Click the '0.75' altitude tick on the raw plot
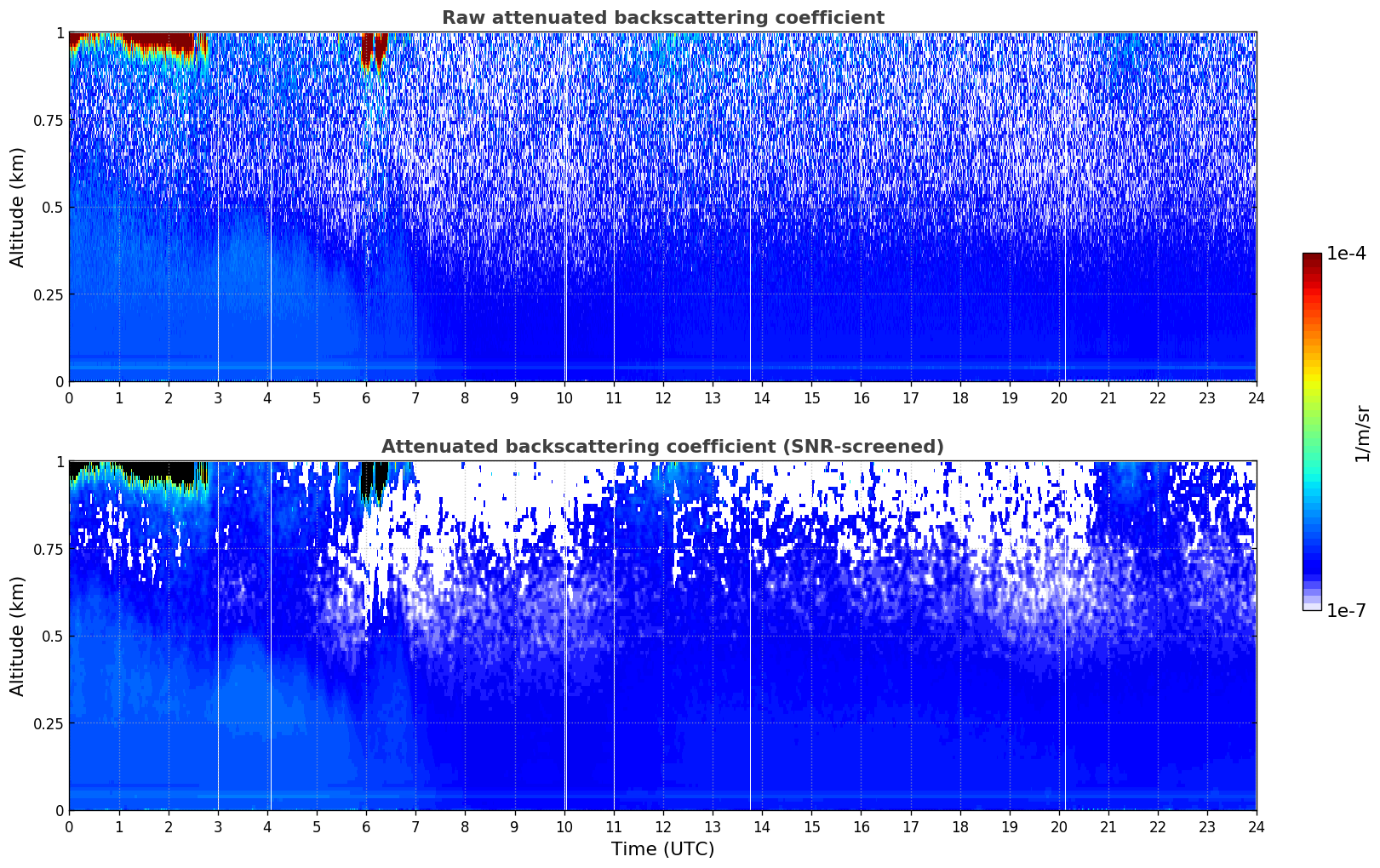 49,120
